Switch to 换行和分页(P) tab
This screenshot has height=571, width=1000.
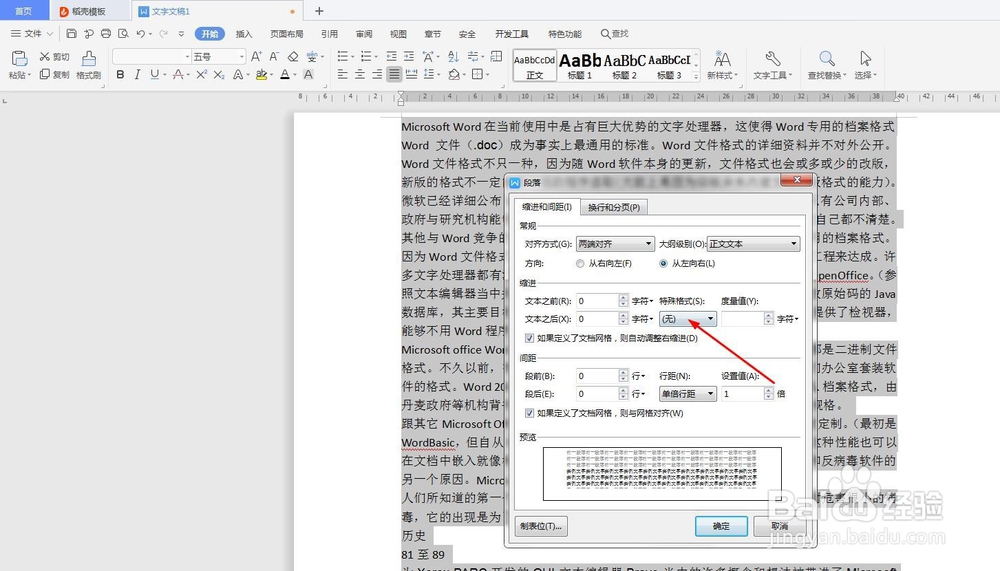[614, 207]
